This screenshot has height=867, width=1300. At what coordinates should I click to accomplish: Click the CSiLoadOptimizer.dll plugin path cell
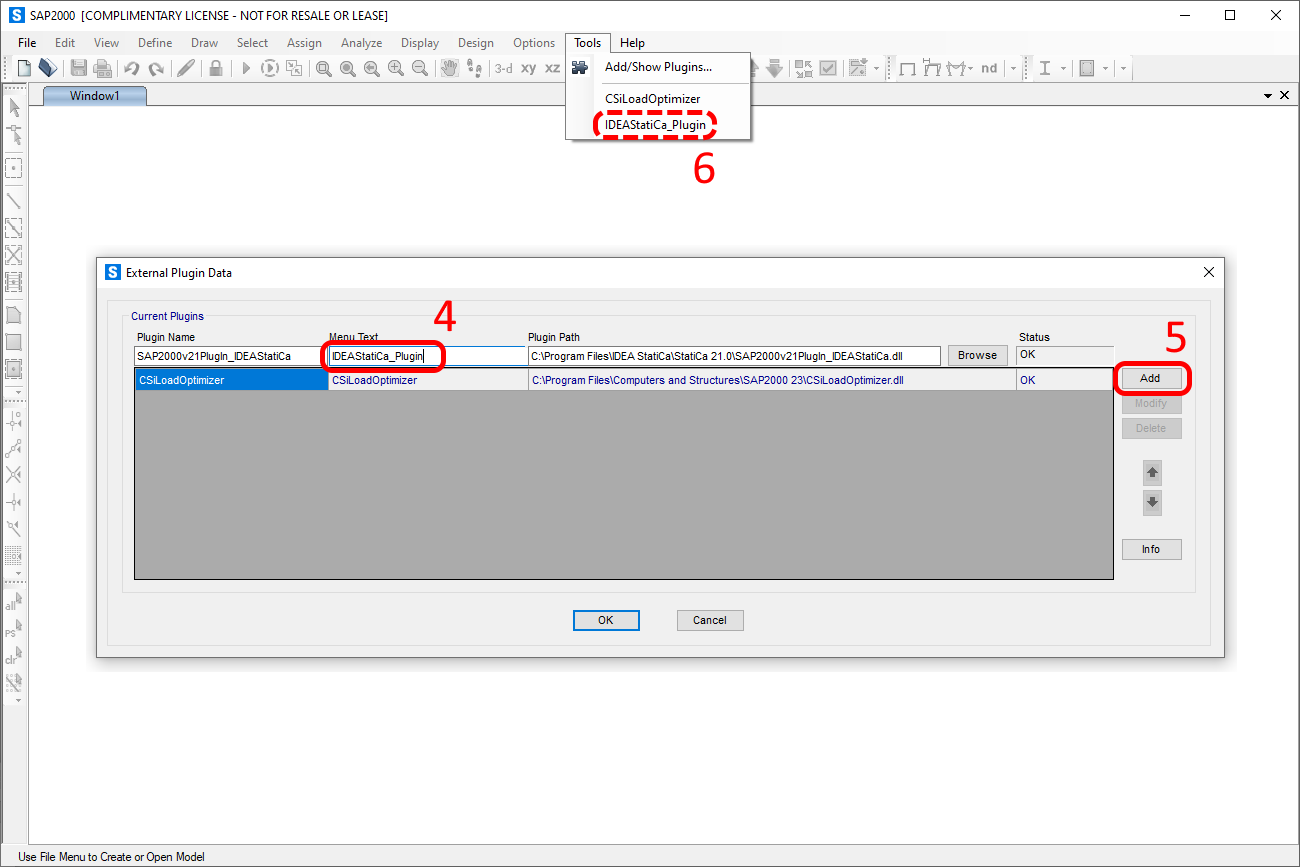point(772,380)
